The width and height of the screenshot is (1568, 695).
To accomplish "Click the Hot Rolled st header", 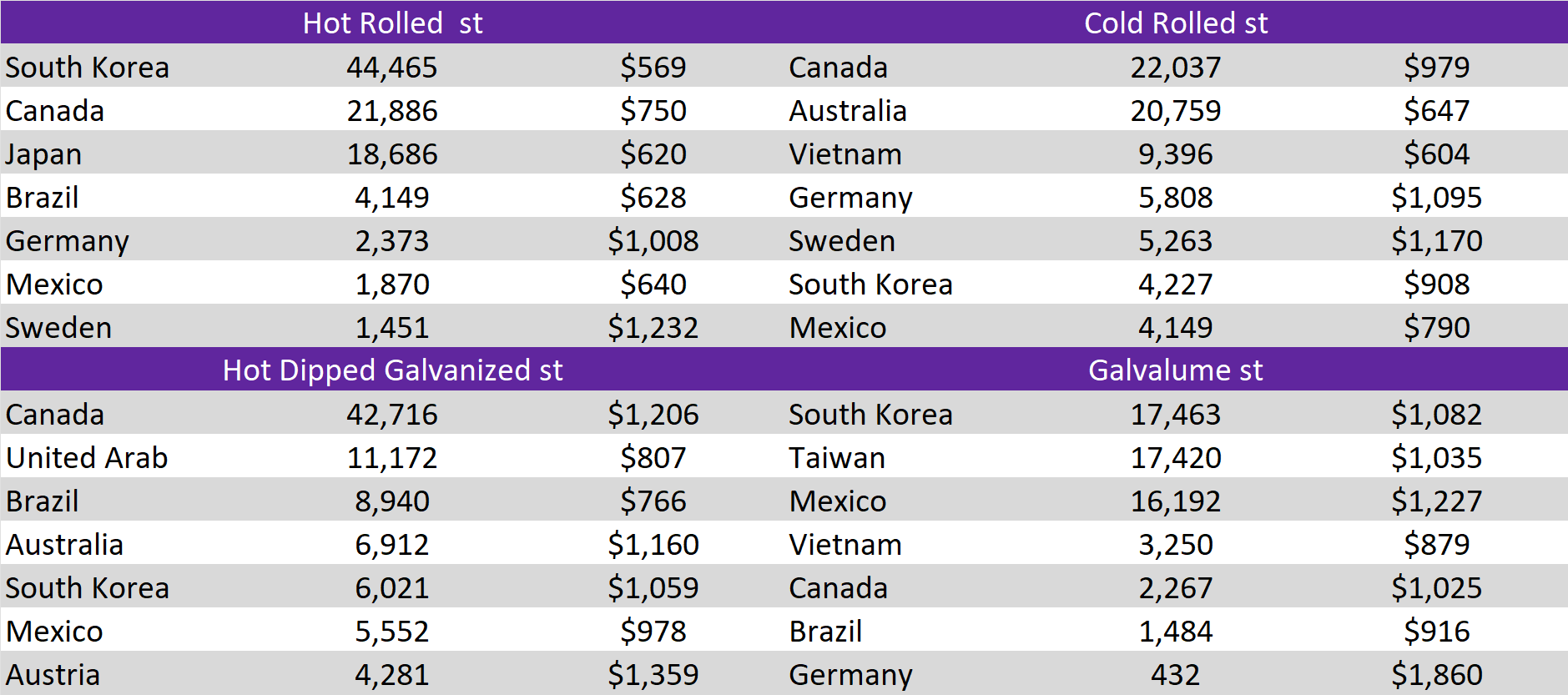I will [x=392, y=23].
